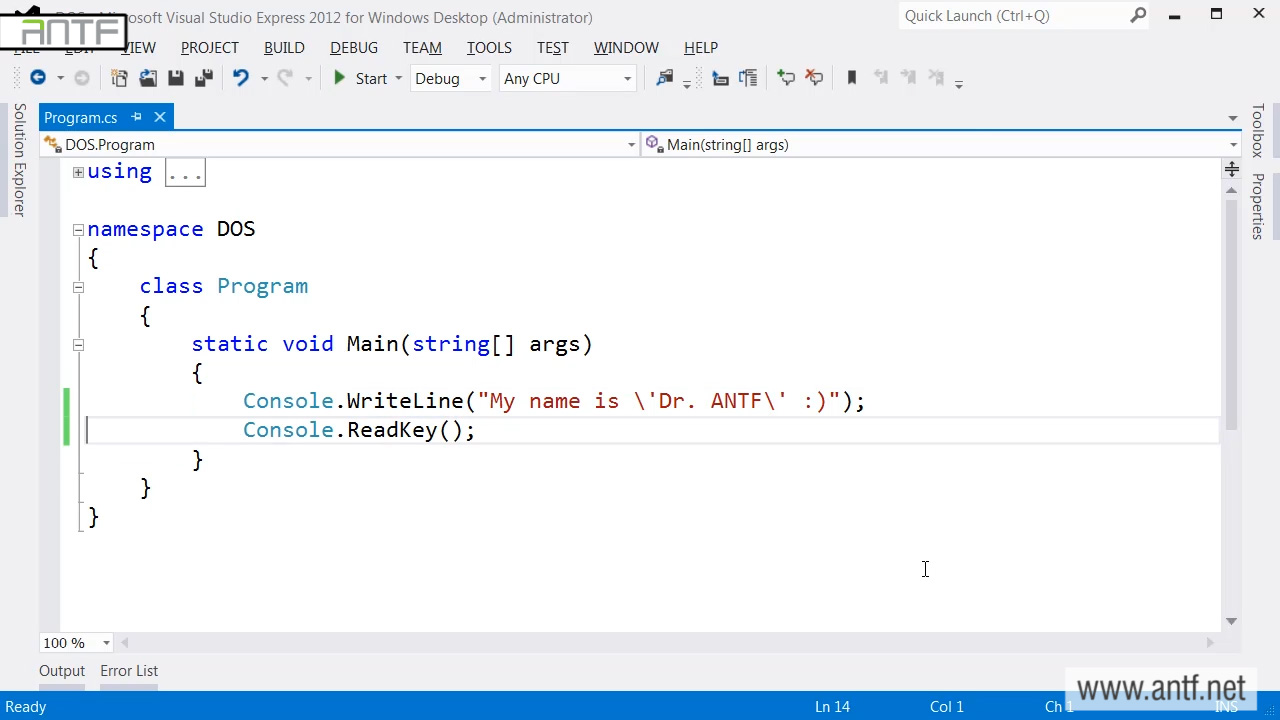Screen dimensions: 1280x720
Task: Undo the last edit using Undo icon
Action: (240, 78)
